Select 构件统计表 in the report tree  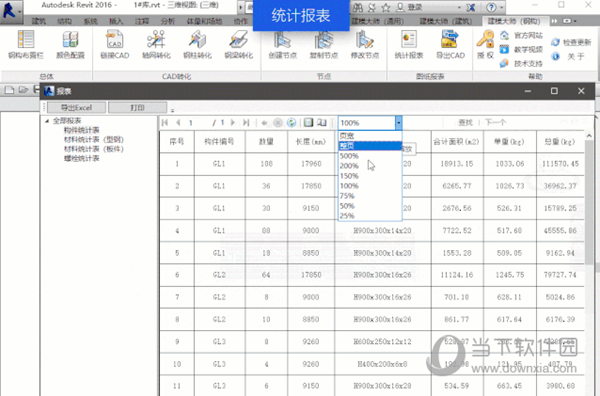tap(82, 130)
